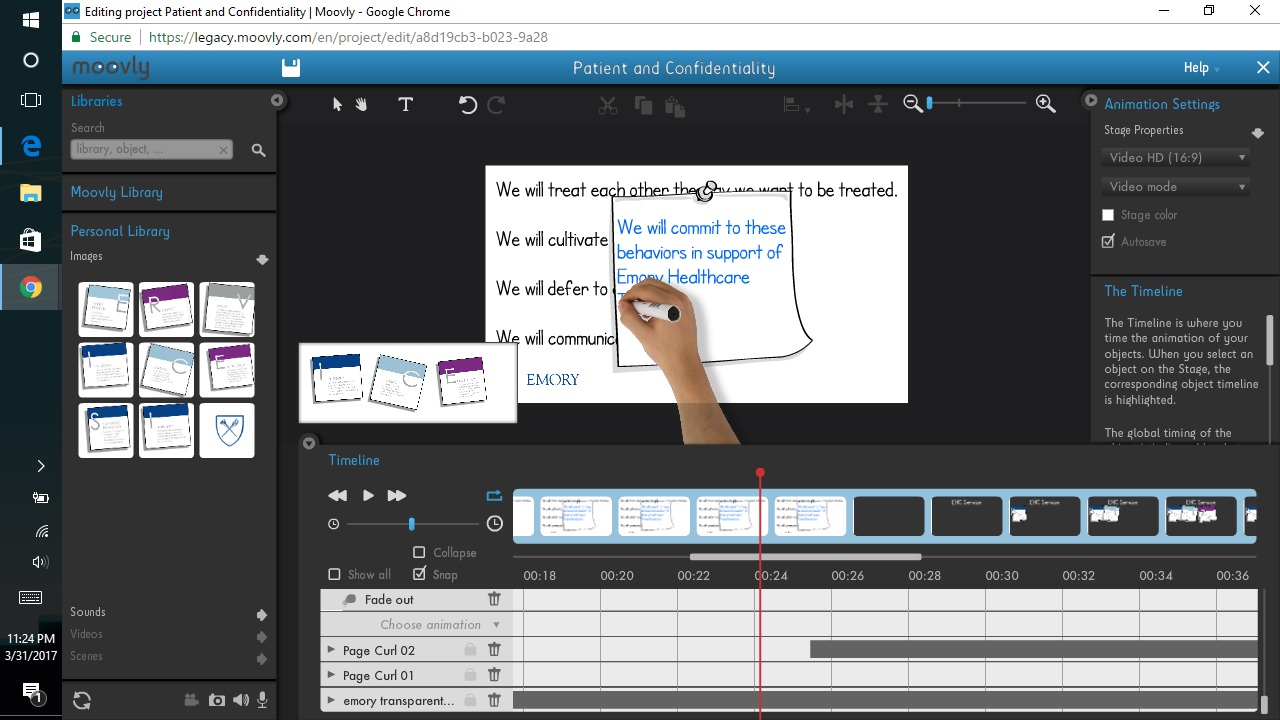The width and height of the screenshot is (1280, 720).
Task: Adjust the timeline time scale slider
Action: 411,524
